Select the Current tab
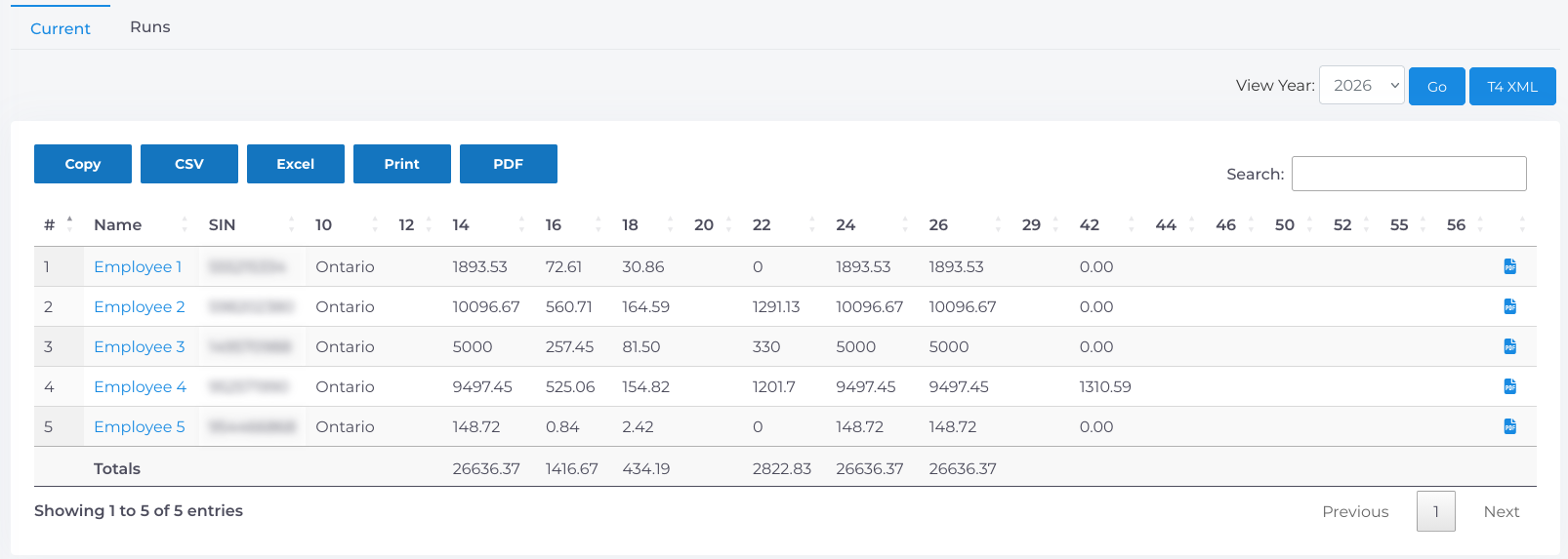The height and width of the screenshot is (559, 1568). point(61,28)
